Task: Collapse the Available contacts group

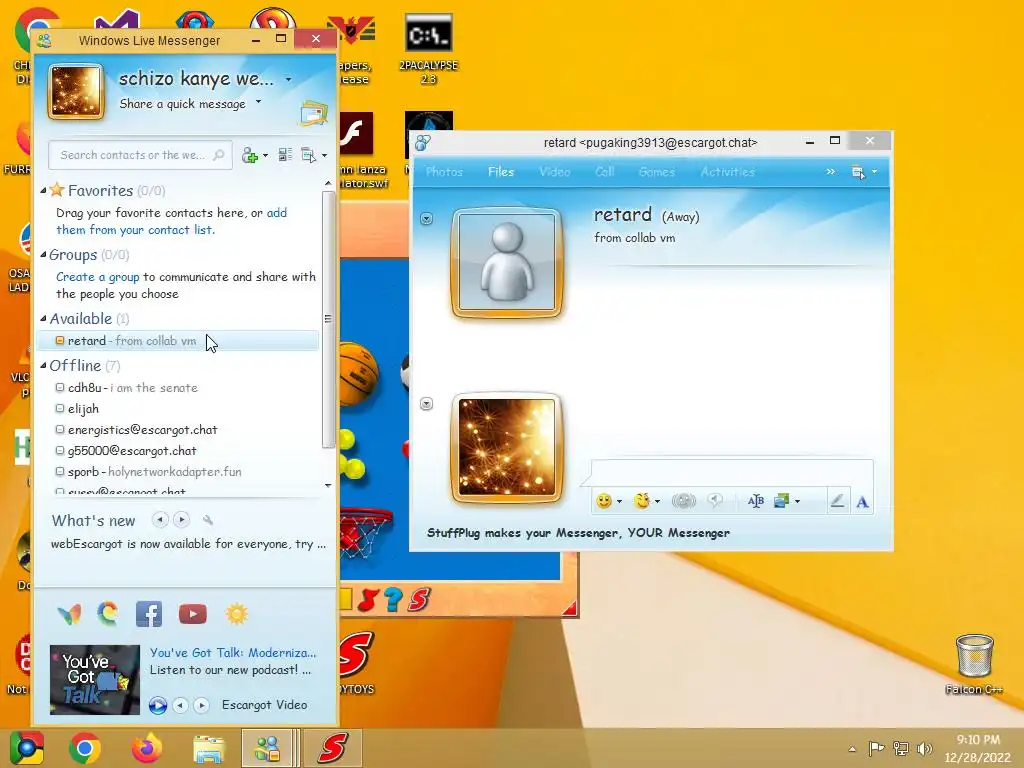Action: click(43, 319)
